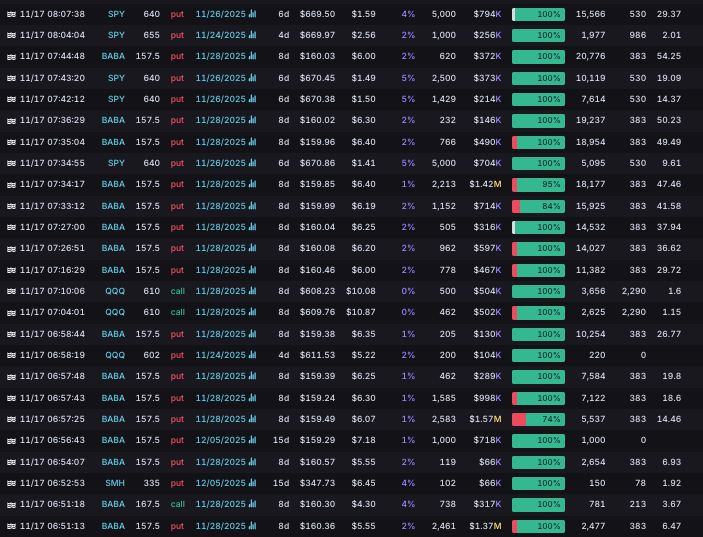
Task: Click the 100% bar in 06:58:19 QQQ row
Action: click(538, 355)
